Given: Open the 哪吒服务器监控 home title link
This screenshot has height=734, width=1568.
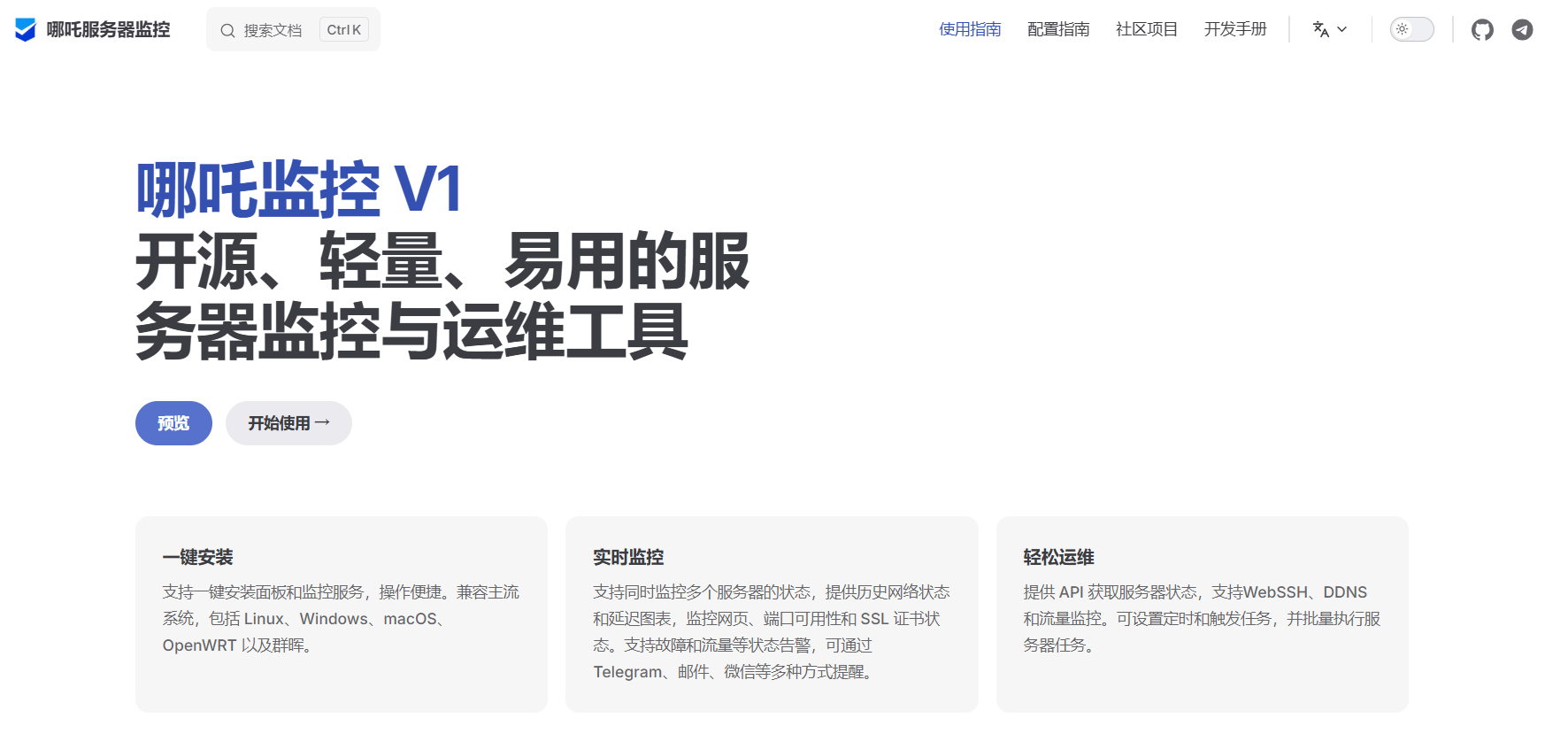Looking at the screenshot, I should pyautogui.click(x=108, y=29).
